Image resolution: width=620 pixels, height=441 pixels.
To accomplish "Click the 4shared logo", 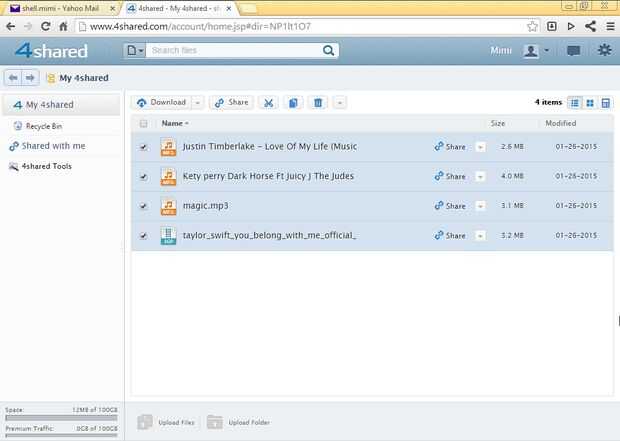I will (51, 51).
